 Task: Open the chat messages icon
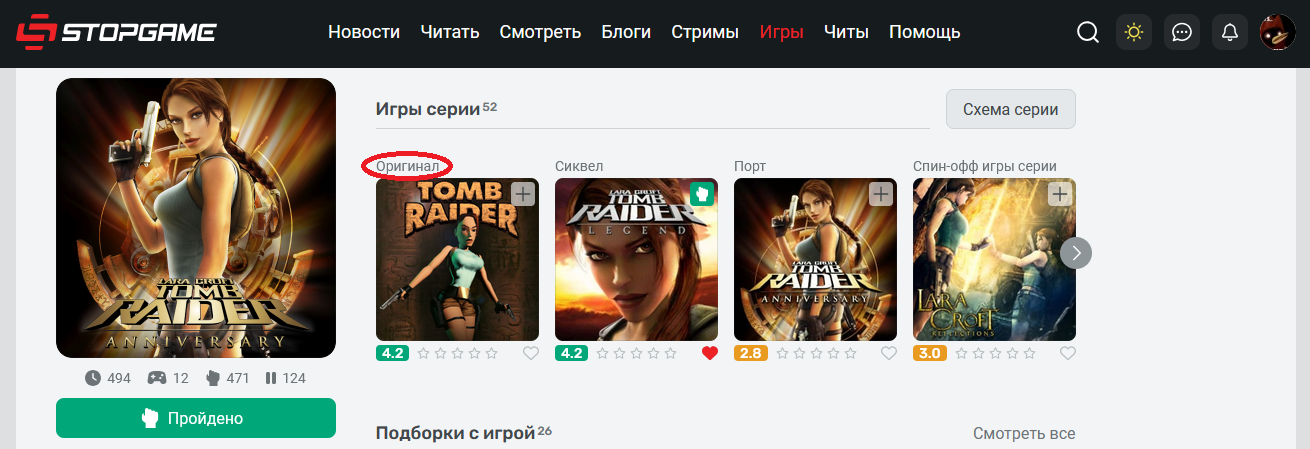point(1182,32)
